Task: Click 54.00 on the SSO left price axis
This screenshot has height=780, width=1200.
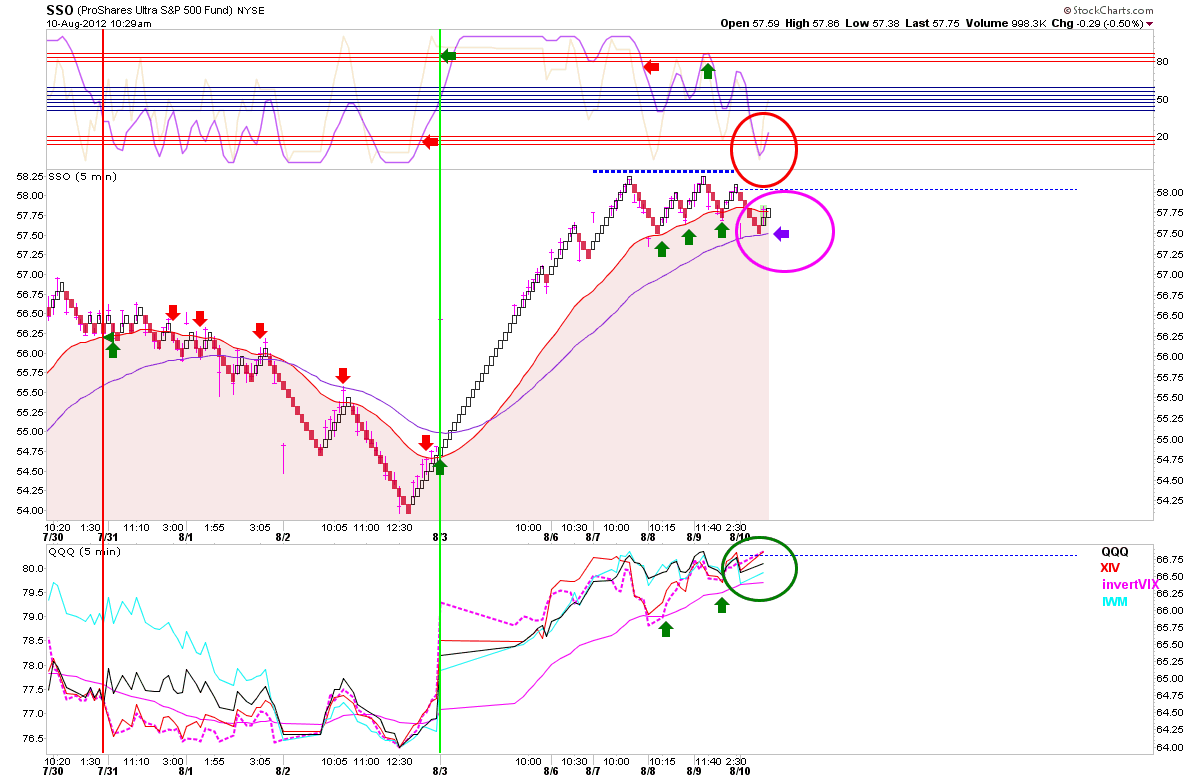Action: (31, 510)
